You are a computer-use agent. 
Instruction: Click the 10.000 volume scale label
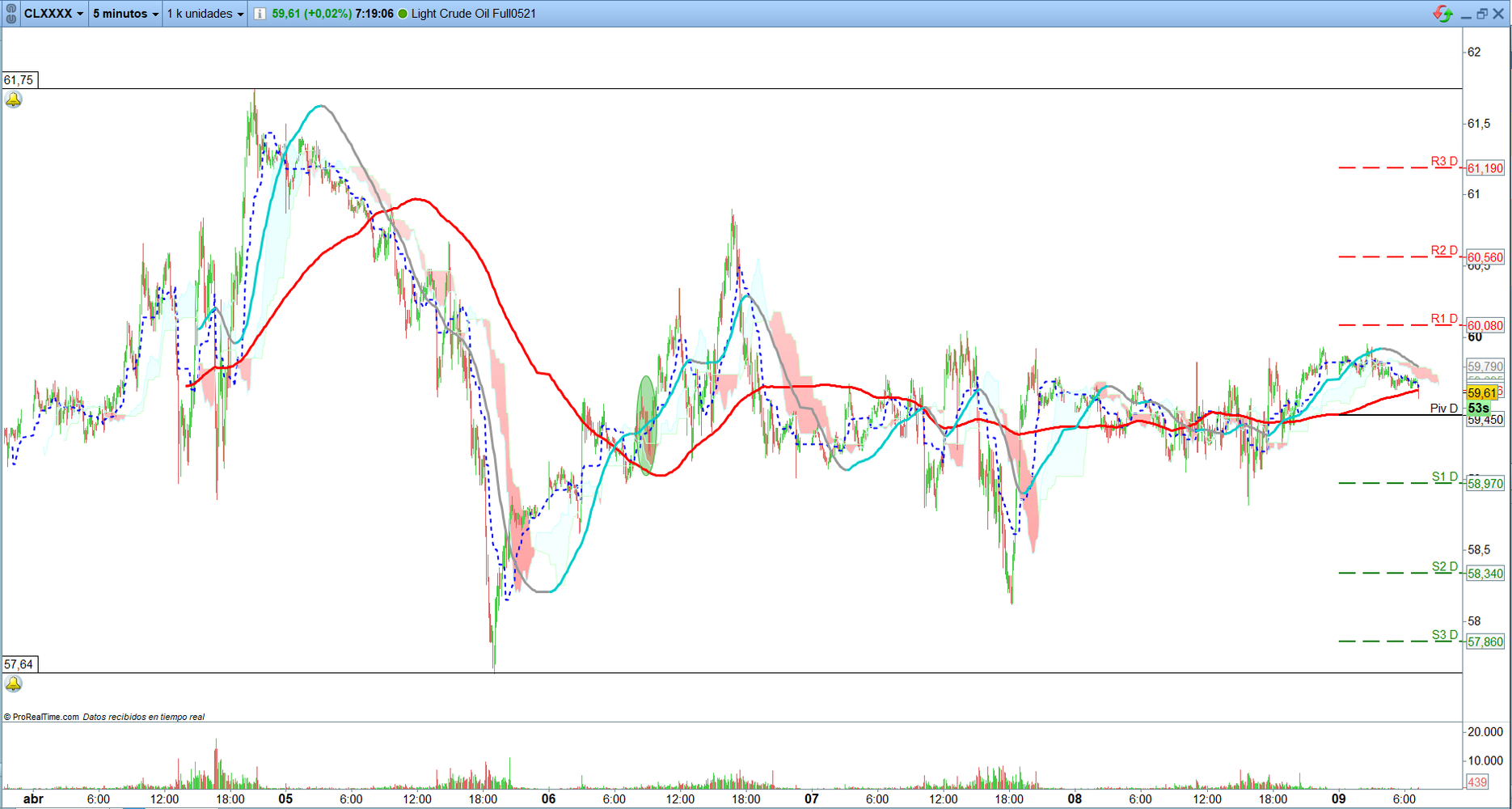[1485, 760]
